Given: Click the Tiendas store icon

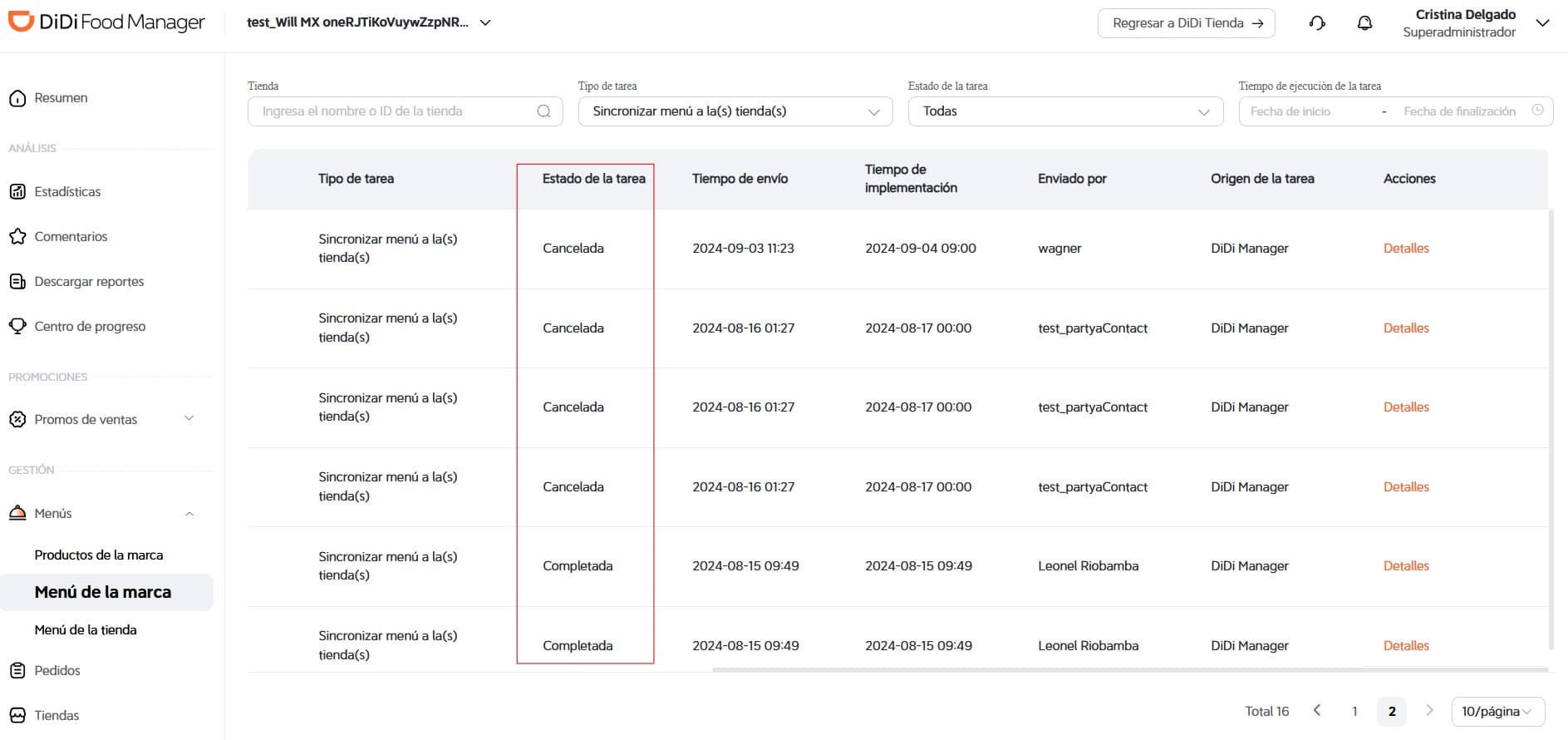Looking at the screenshot, I should 17,715.
